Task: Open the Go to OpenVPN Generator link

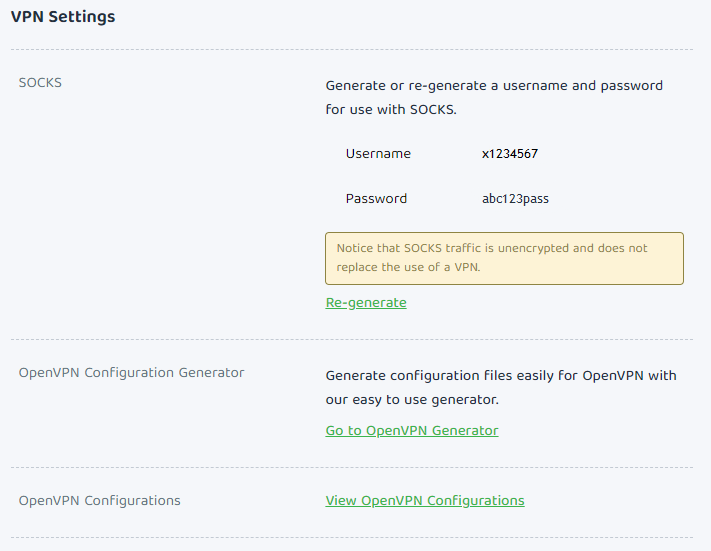Action: coord(412,431)
